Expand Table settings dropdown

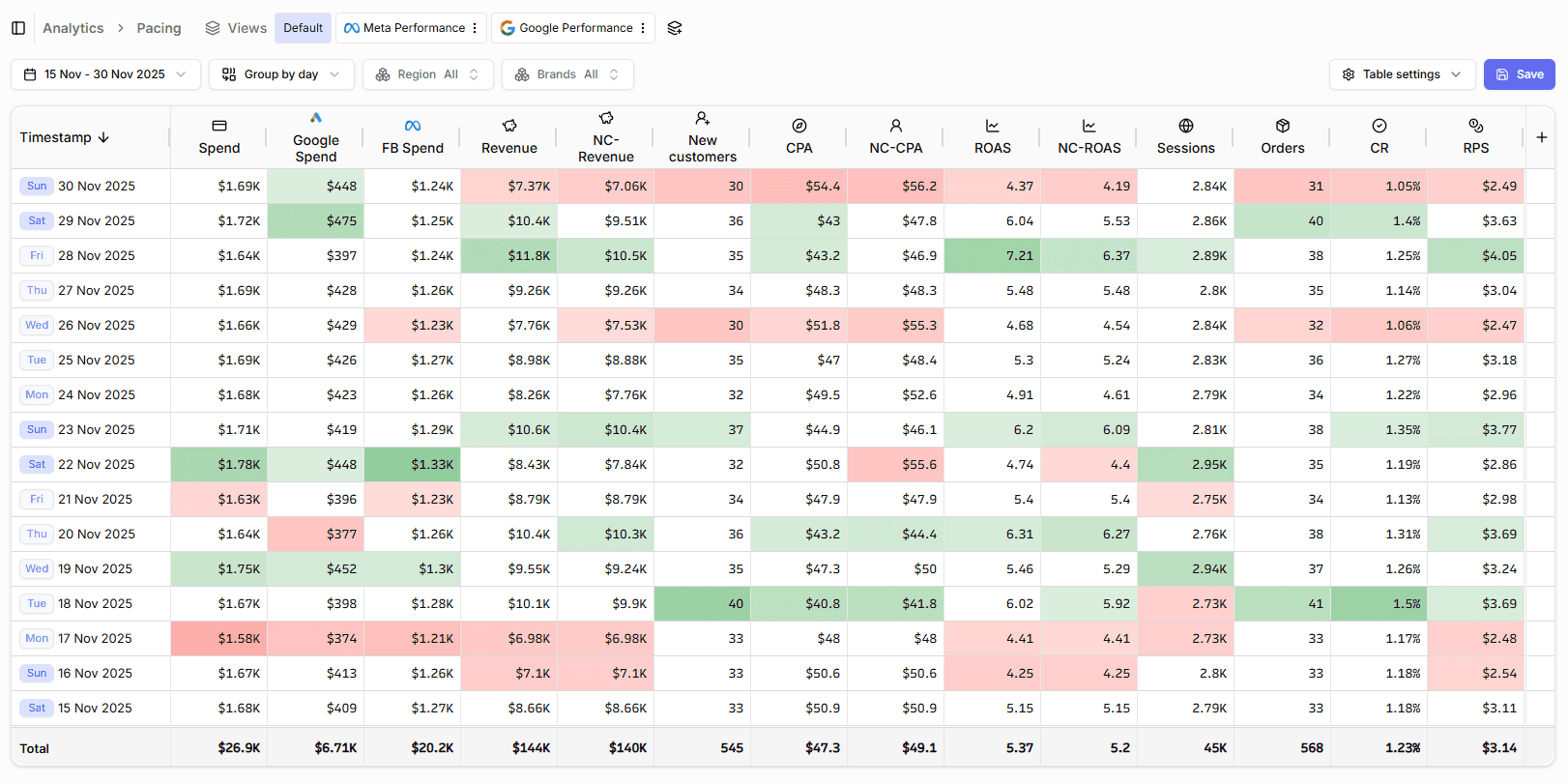point(1403,74)
